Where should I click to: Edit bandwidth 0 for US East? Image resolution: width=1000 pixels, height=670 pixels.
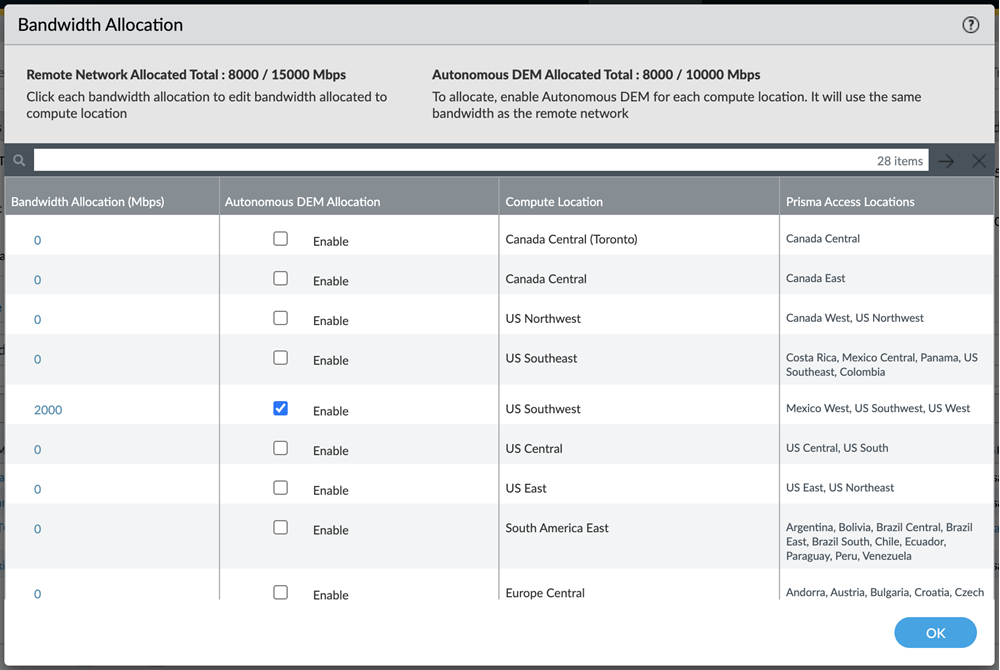click(x=38, y=489)
